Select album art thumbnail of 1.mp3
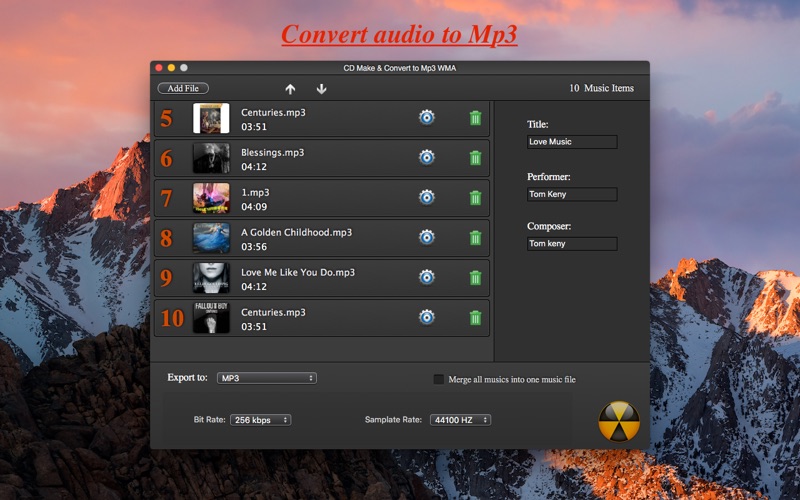The height and width of the screenshot is (500, 800). pyautogui.click(x=211, y=198)
